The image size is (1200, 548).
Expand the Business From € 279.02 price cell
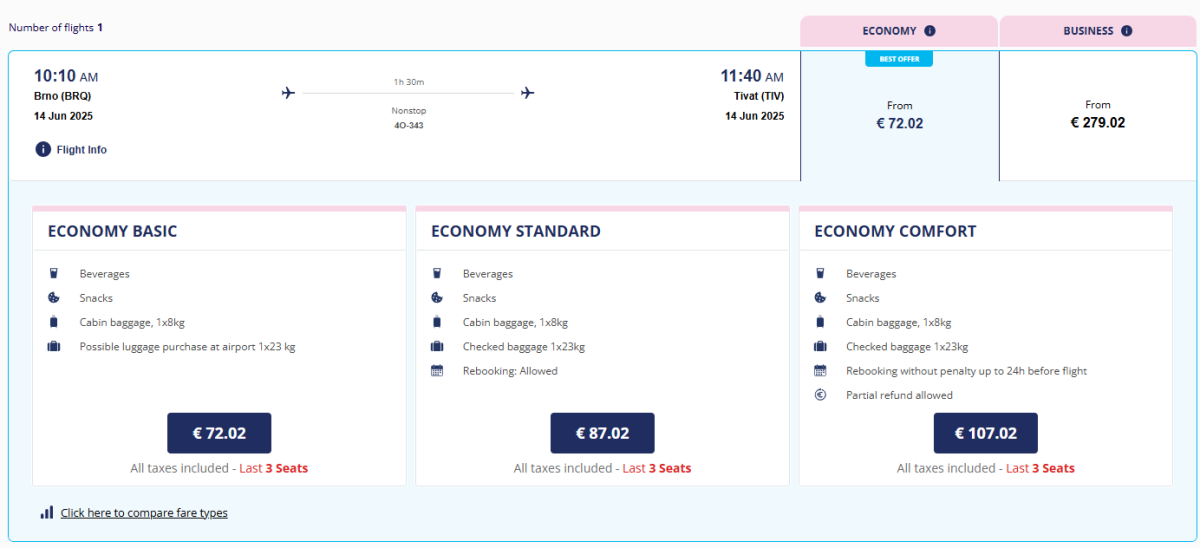pos(1097,115)
